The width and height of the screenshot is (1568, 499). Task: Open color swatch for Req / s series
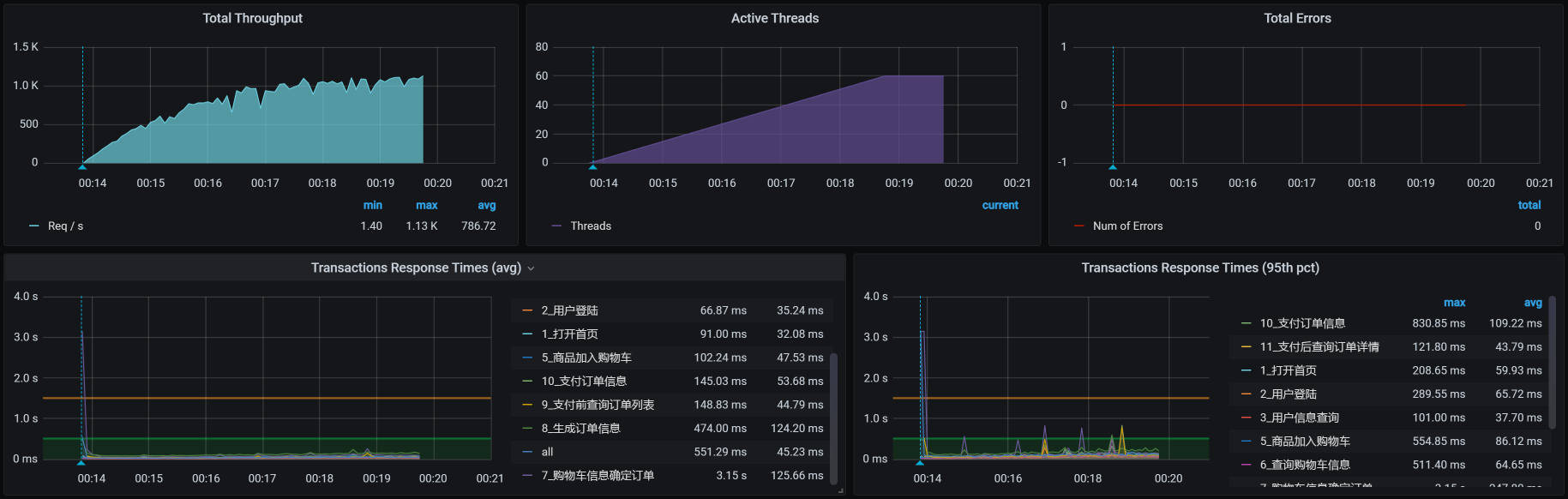[x=34, y=226]
